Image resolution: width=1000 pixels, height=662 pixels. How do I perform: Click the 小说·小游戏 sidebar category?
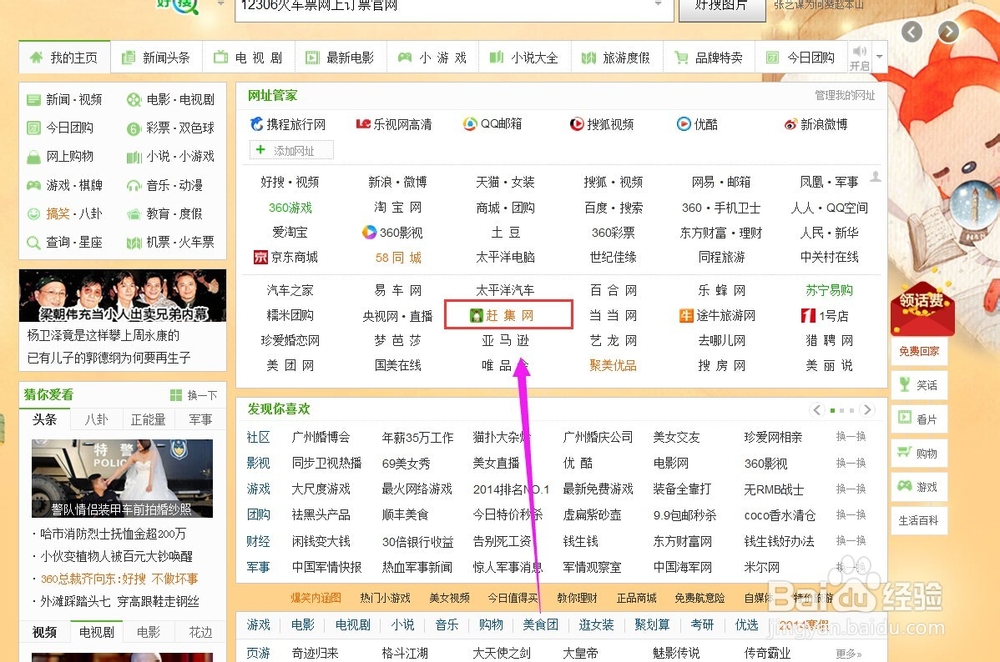tap(170, 156)
